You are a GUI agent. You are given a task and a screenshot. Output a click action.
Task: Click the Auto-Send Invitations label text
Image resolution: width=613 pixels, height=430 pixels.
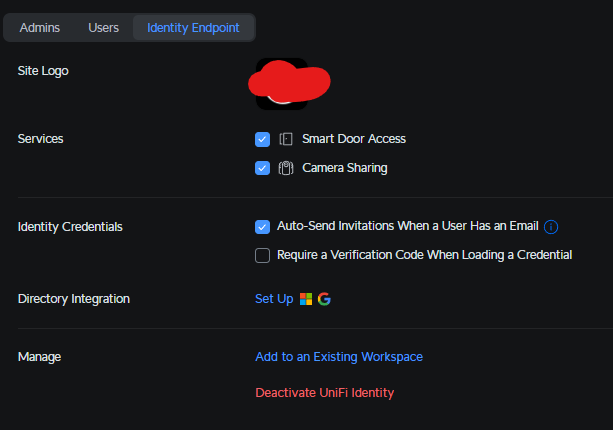tap(408, 227)
